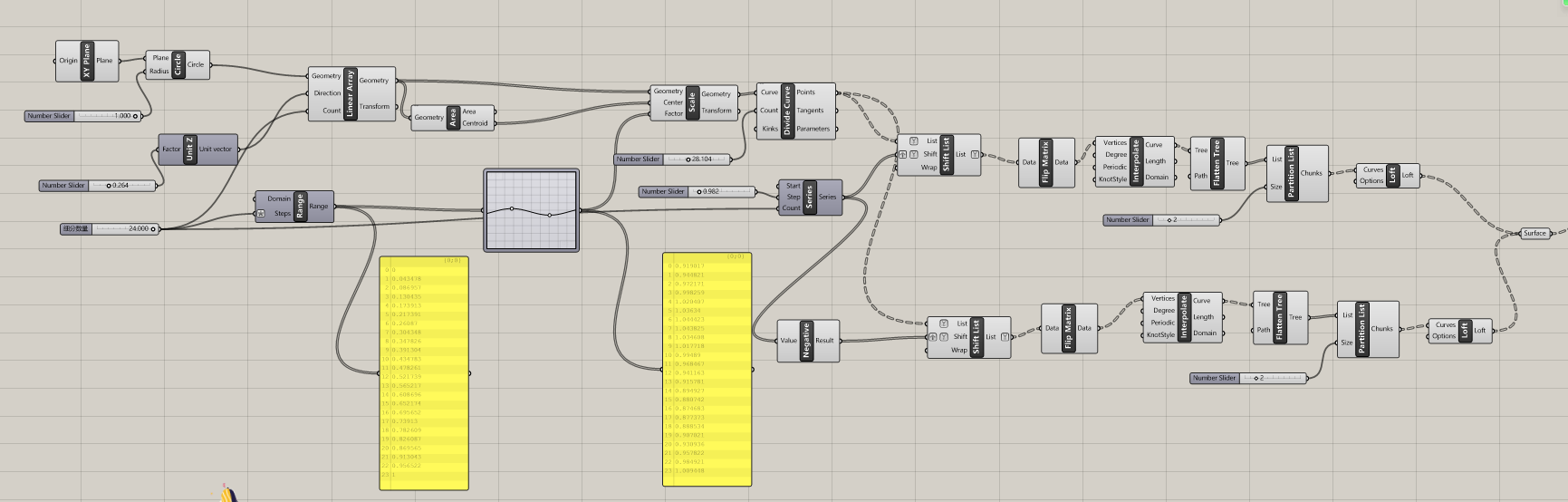Image resolution: width=1568 pixels, height=502 pixels.
Task: Select the Scale component
Action: (692, 102)
